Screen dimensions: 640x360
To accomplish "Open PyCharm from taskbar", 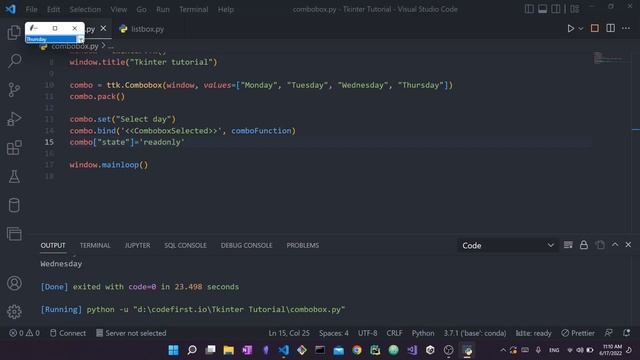I will (375, 350).
